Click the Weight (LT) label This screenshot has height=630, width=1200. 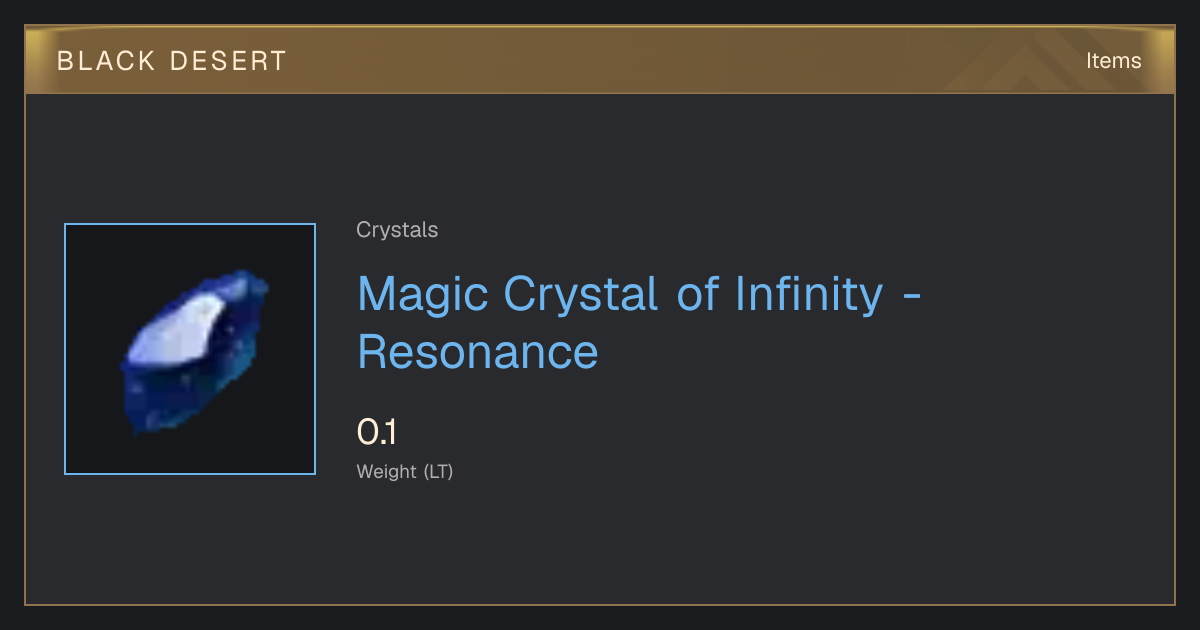[x=405, y=472]
